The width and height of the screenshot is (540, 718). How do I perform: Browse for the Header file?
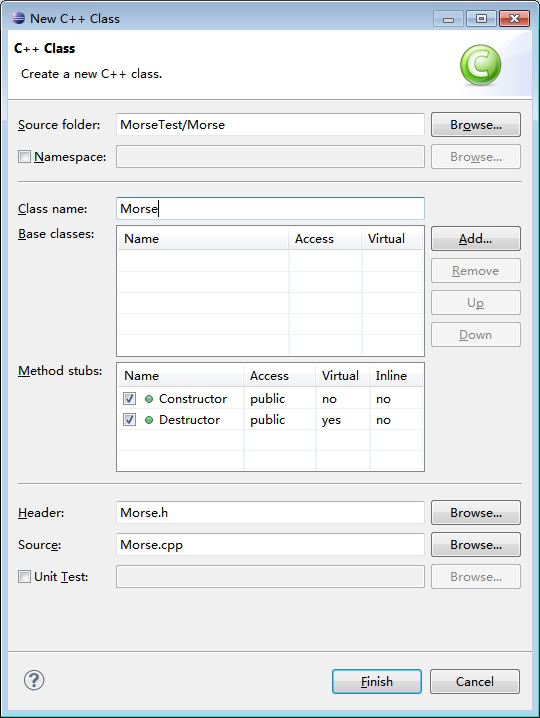(x=475, y=512)
